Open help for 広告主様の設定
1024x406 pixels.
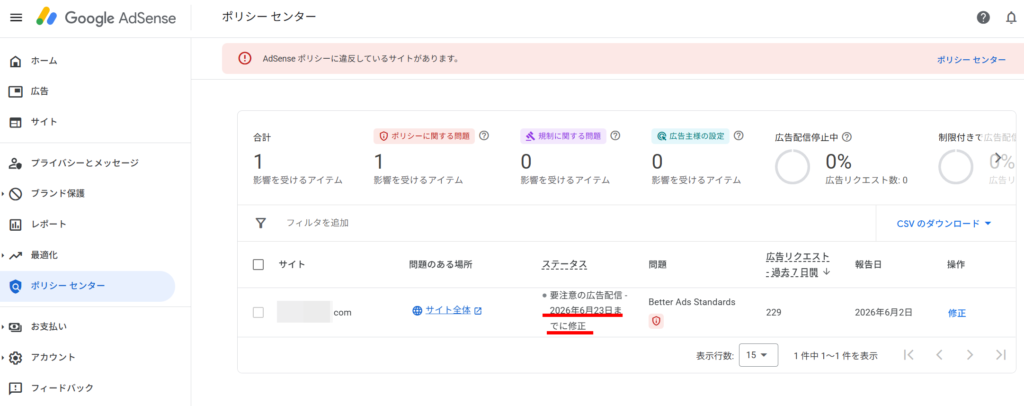coord(739,136)
